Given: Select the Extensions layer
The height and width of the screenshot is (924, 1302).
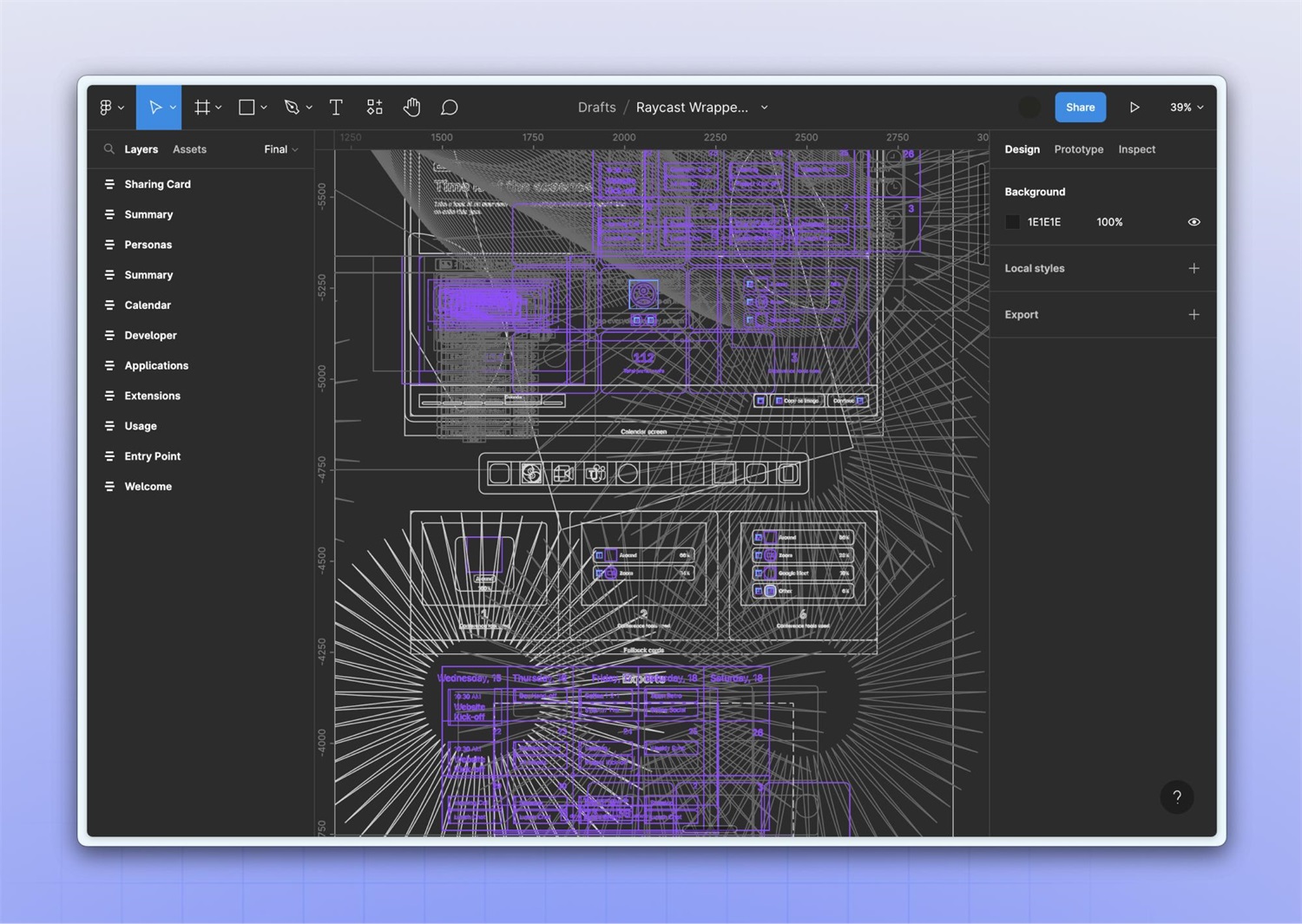Looking at the screenshot, I should pyautogui.click(x=201, y=396).
